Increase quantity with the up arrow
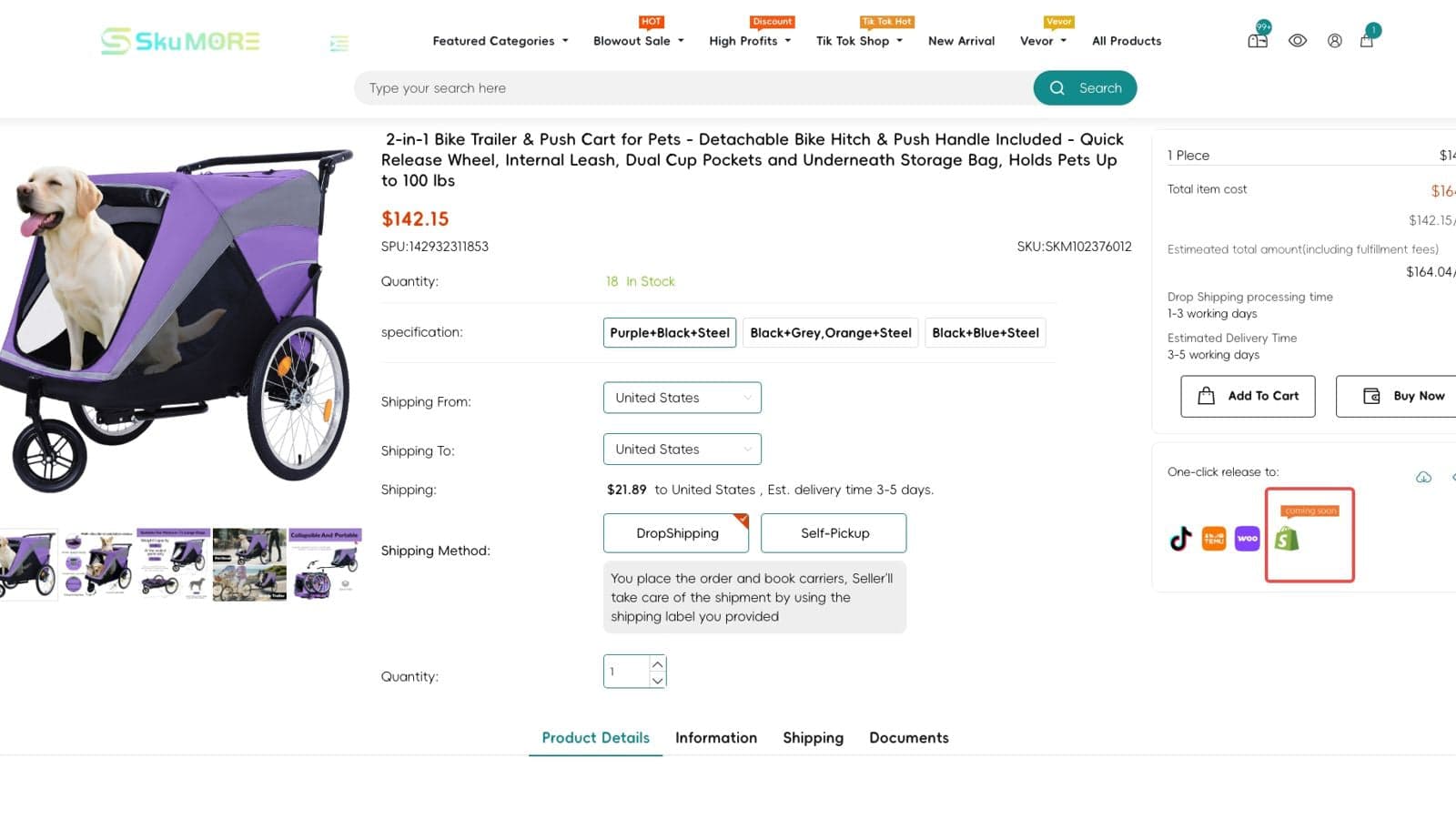The image size is (1456, 819). click(658, 663)
